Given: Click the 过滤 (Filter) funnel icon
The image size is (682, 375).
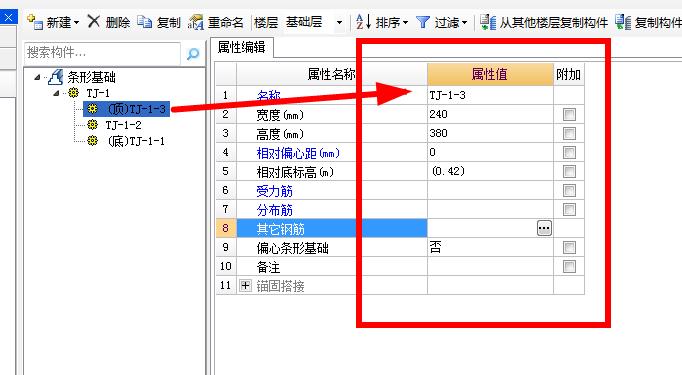Looking at the screenshot, I should 422,22.
